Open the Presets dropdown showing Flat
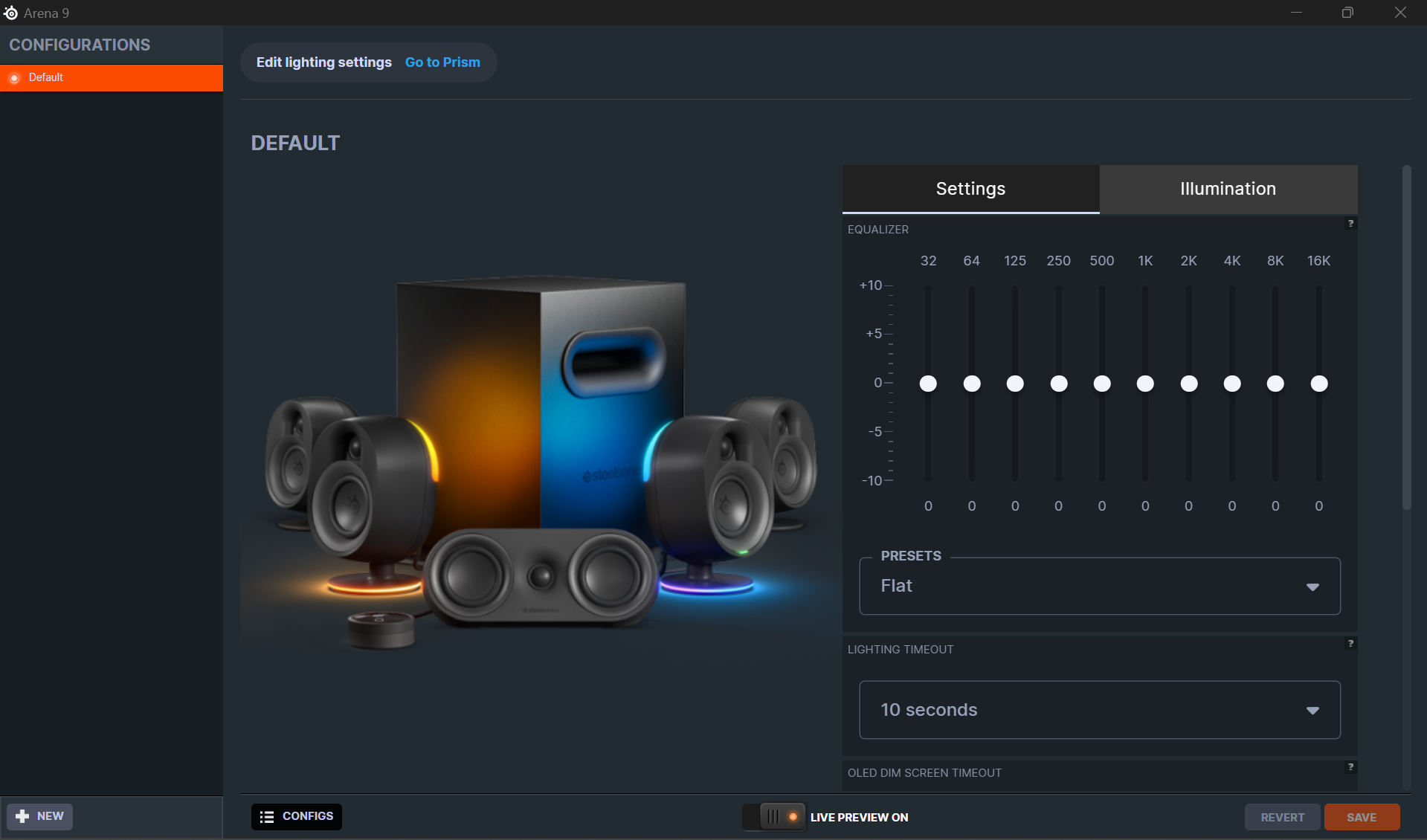The image size is (1427, 840). (1100, 587)
